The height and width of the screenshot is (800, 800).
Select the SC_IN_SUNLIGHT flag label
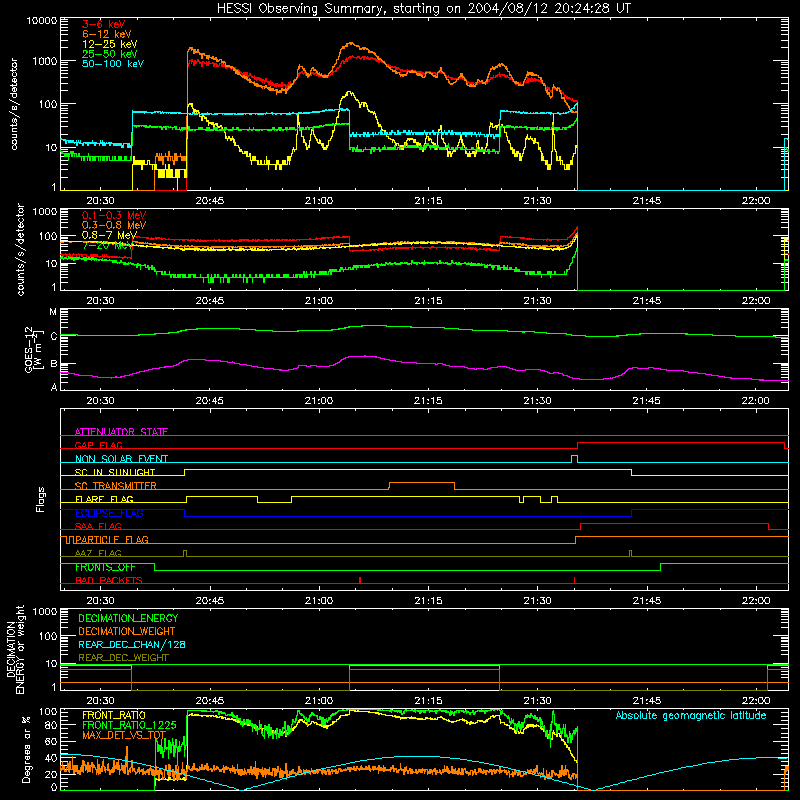115,472
